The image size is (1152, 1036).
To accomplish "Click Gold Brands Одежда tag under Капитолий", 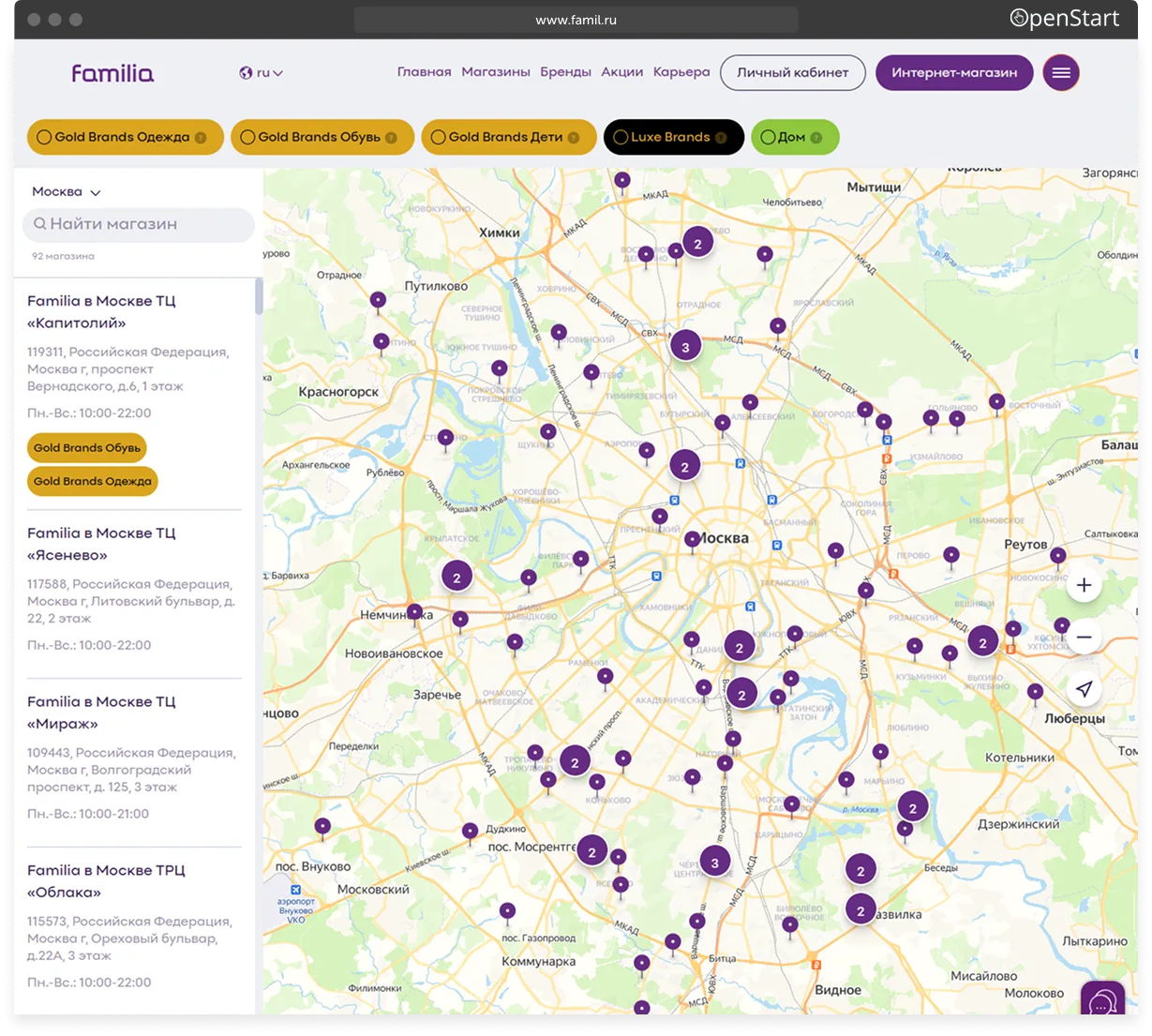I will (93, 481).
